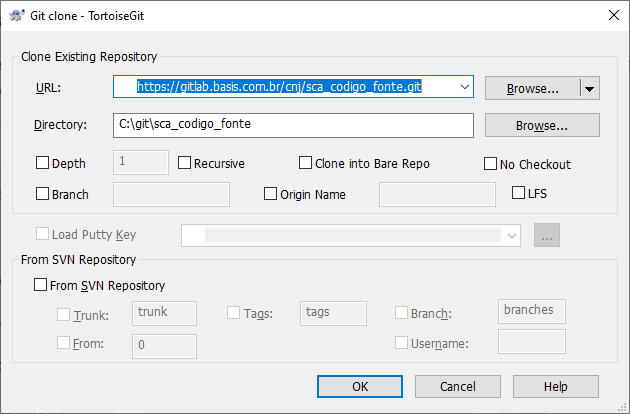This screenshot has width=630, height=414.
Task: Check the From SVN Repository option
Action: [41, 285]
